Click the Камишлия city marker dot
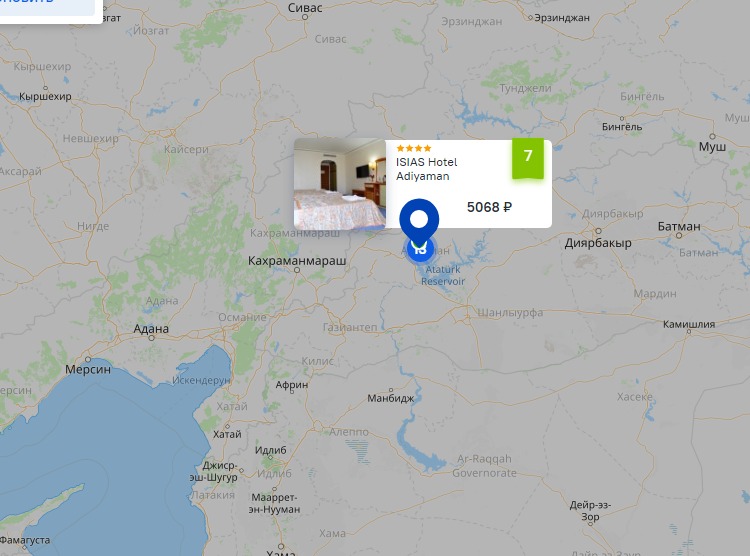750x556 pixels. click(689, 331)
